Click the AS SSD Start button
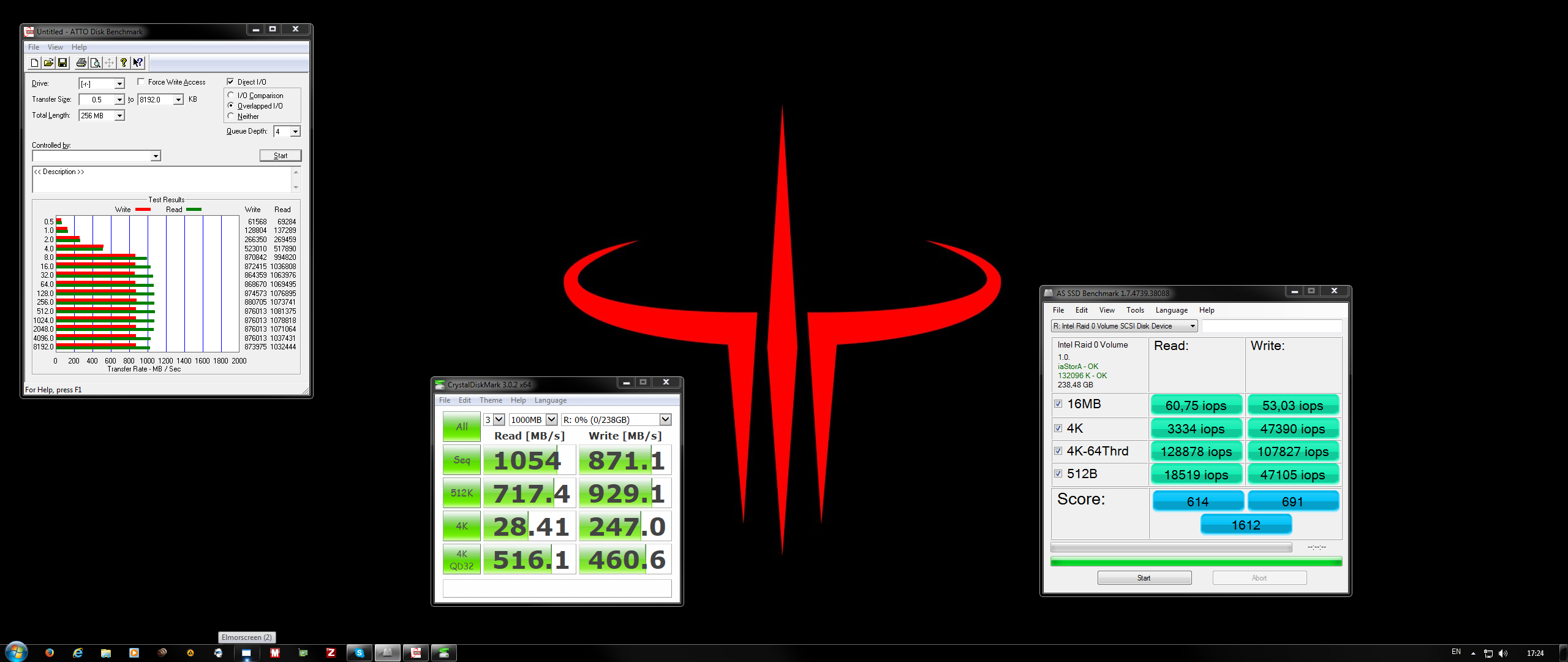This screenshot has width=1568, height=662. pyautogui.click(x=1144, y=578)
